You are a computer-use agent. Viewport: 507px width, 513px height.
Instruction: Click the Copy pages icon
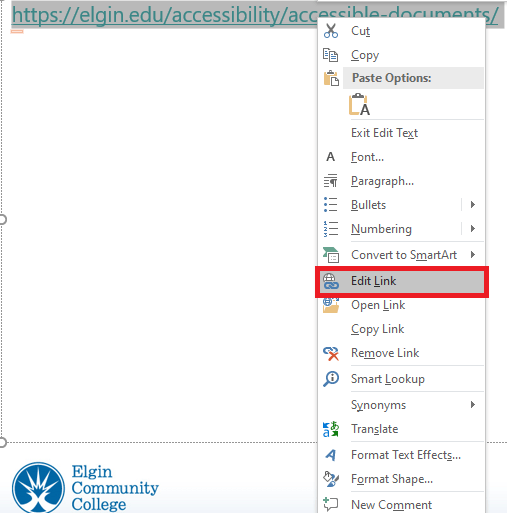[330, 55]
